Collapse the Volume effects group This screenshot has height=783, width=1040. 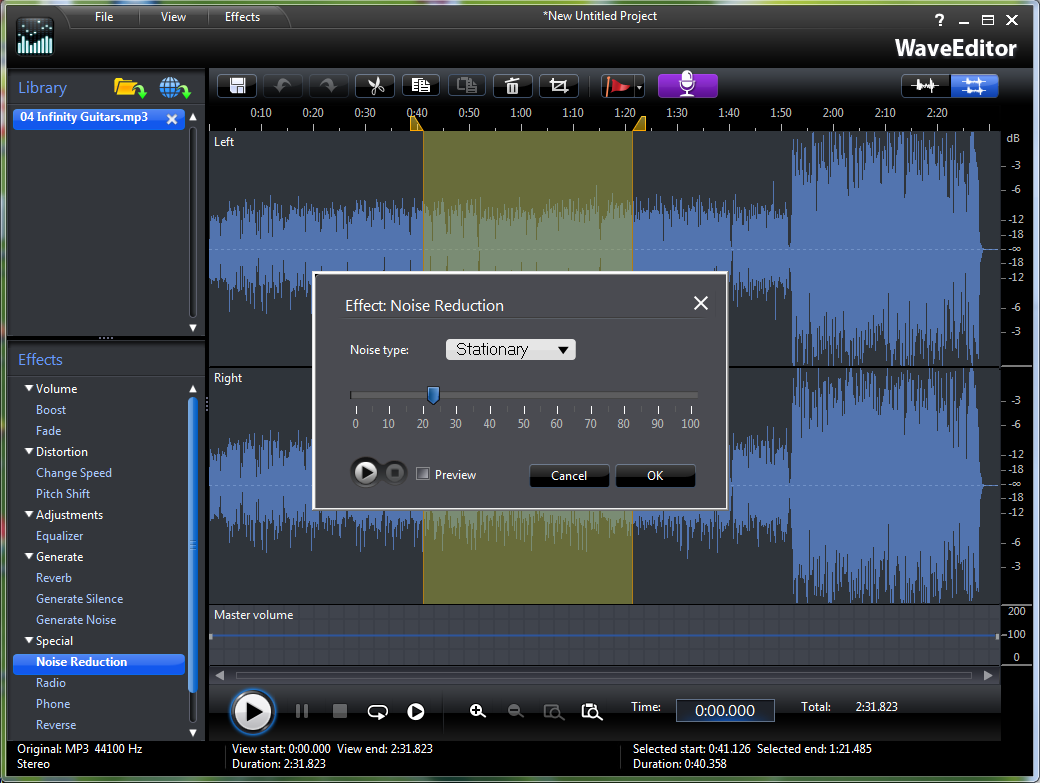29,389
